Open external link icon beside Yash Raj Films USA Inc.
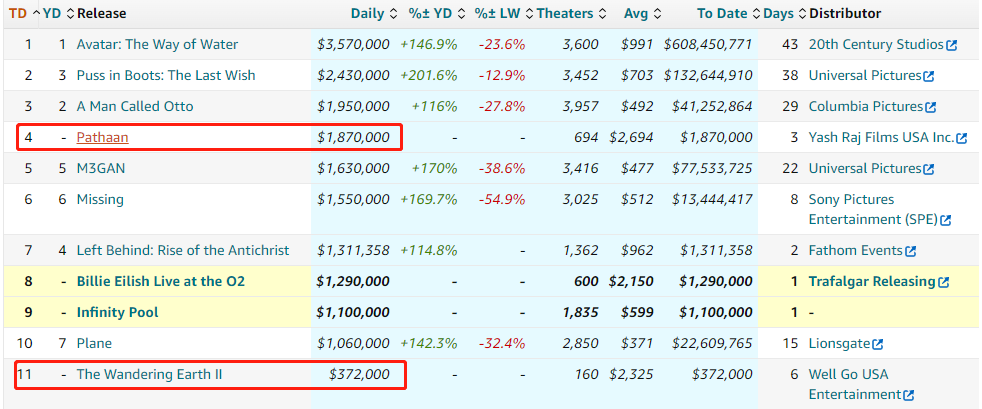Viewport: 982px width, 409px height. click(x=961, y=138)
